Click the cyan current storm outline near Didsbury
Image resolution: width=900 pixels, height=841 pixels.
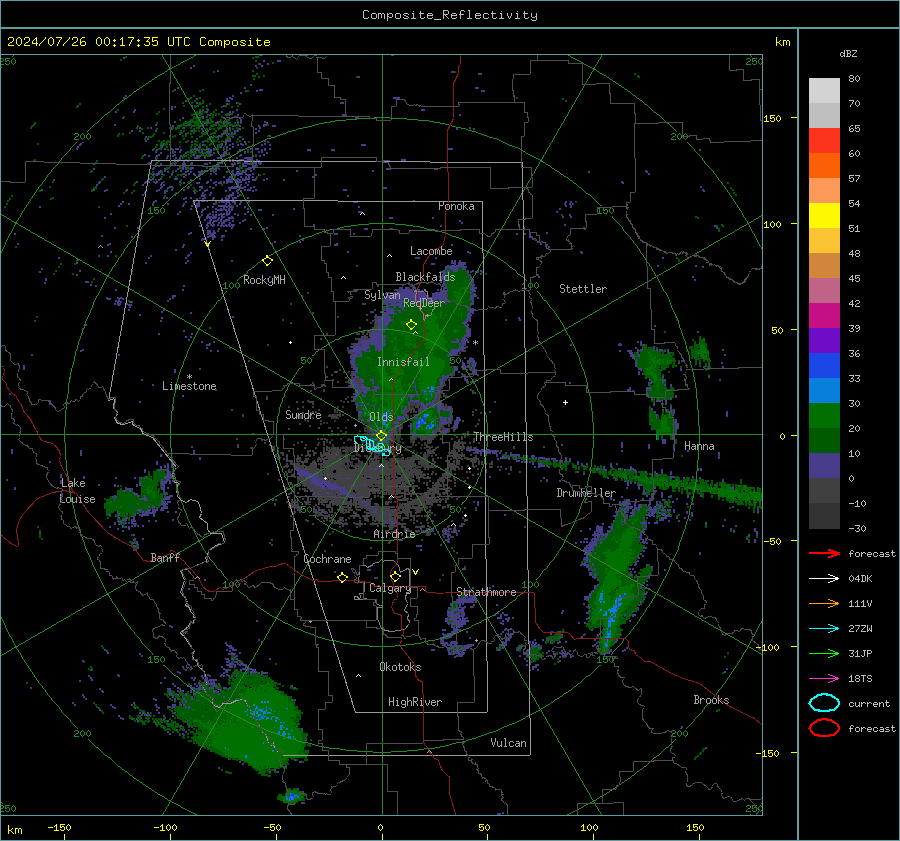pos(372,445)
